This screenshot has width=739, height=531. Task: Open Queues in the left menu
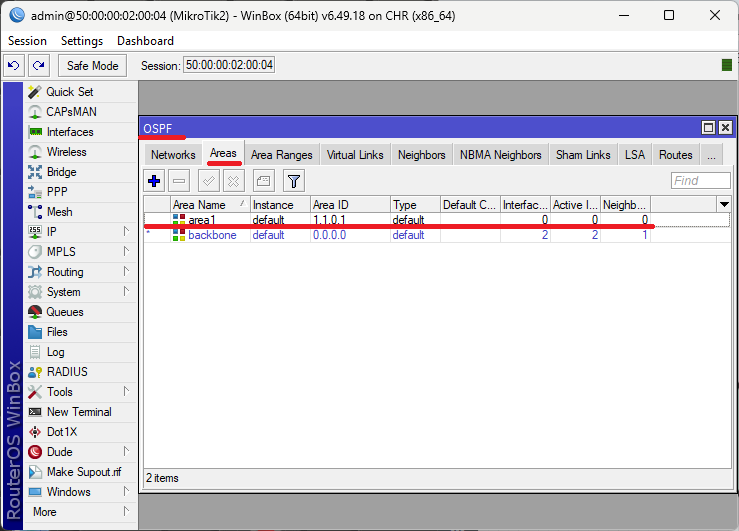66,312
